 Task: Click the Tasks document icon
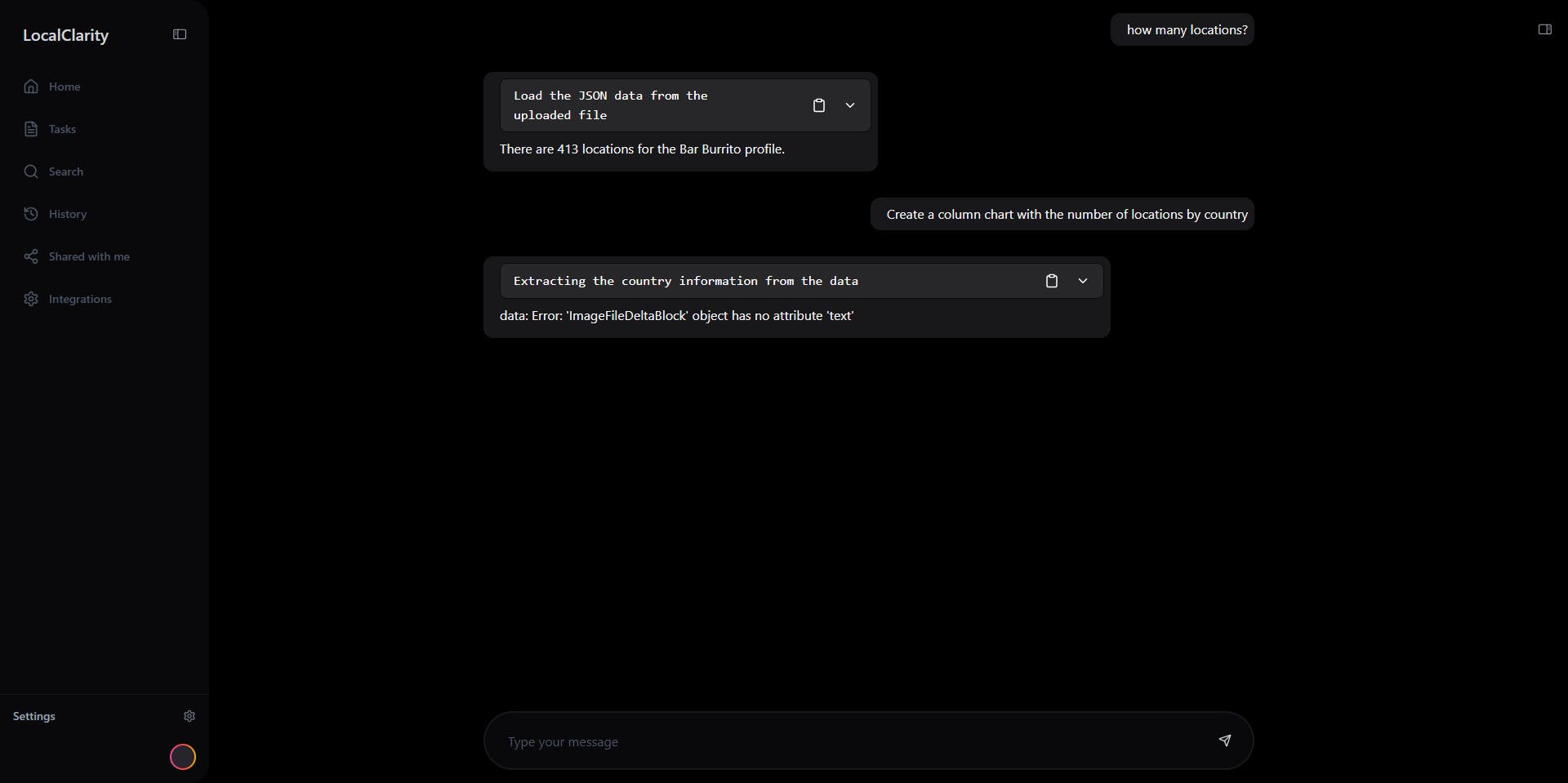coord(31,129)
